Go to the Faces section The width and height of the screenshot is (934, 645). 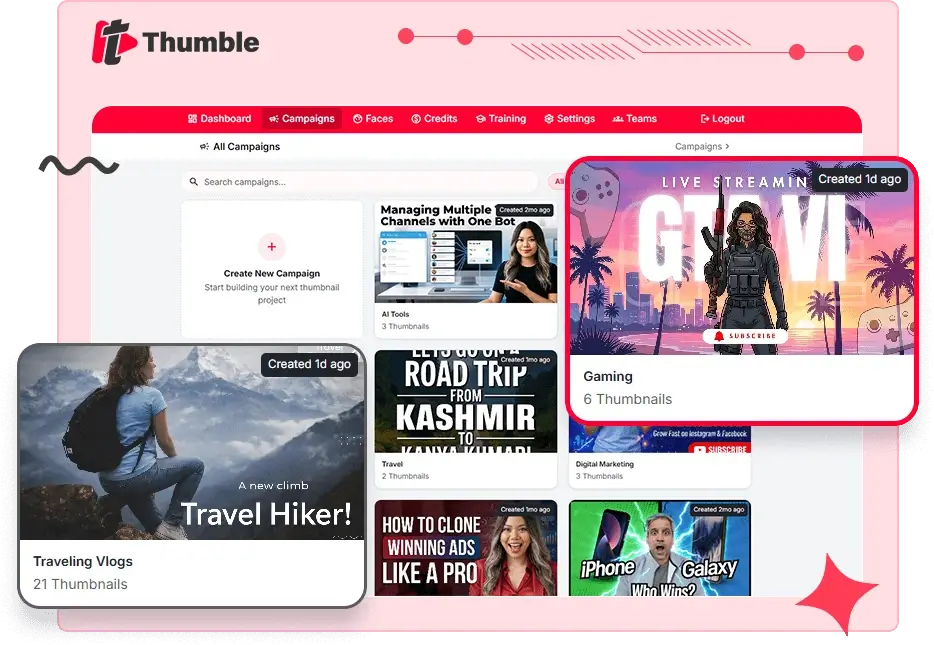point(373,119)
